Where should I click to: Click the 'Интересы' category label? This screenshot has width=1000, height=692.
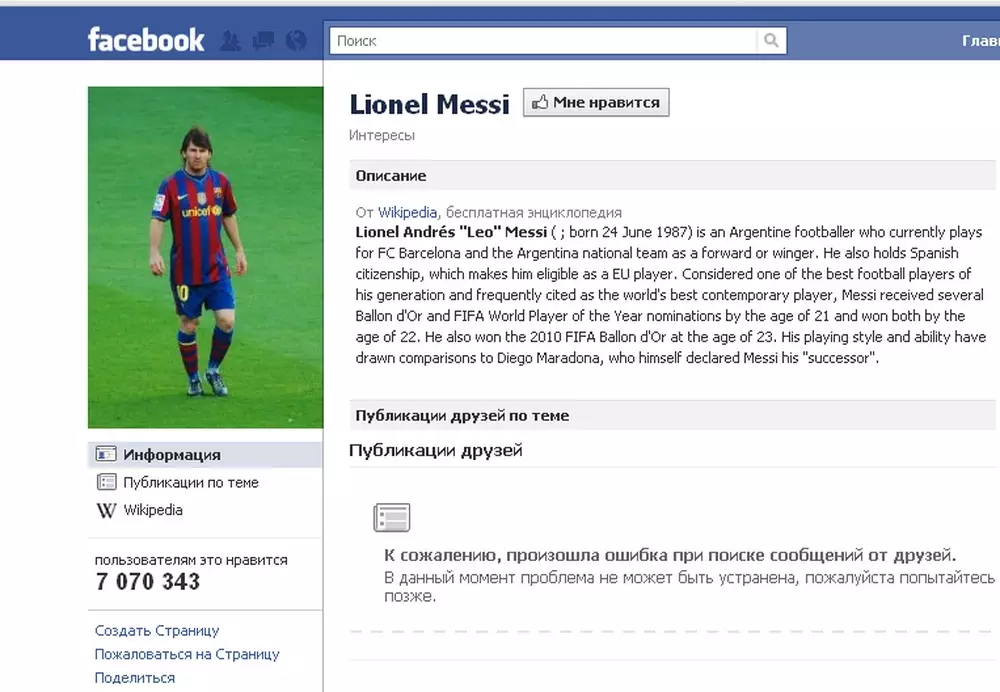coord(382,135)
